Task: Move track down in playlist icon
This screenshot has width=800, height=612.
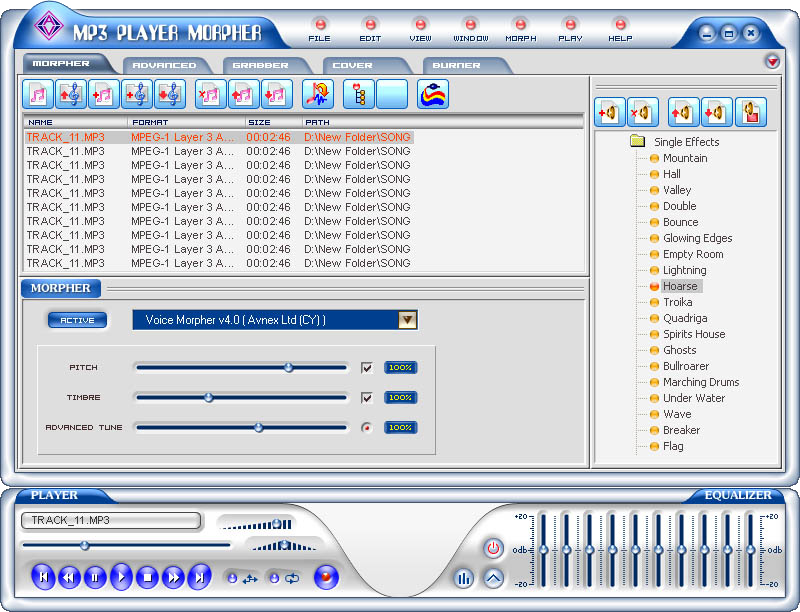Action: (277, 94)
